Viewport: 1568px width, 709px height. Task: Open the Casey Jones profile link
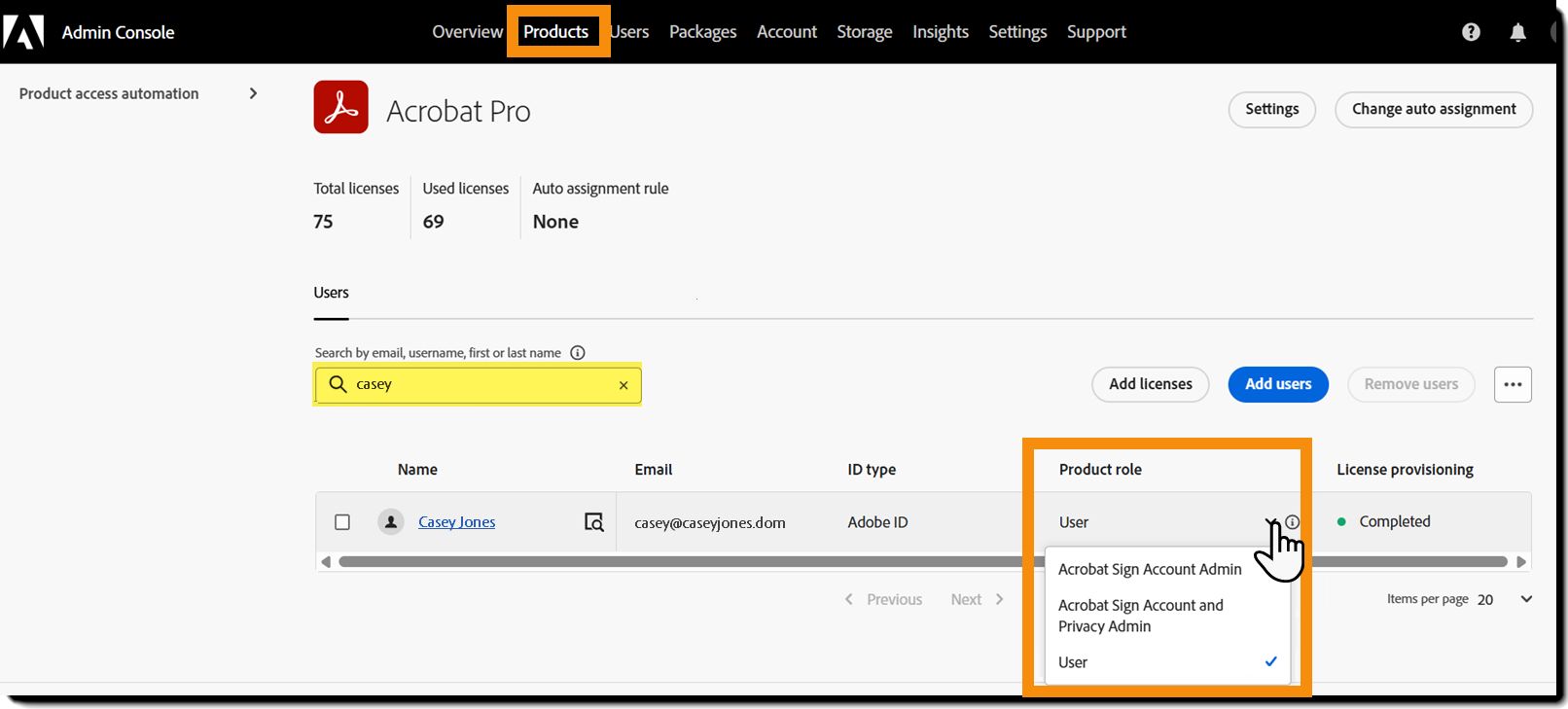coord(456,522)
